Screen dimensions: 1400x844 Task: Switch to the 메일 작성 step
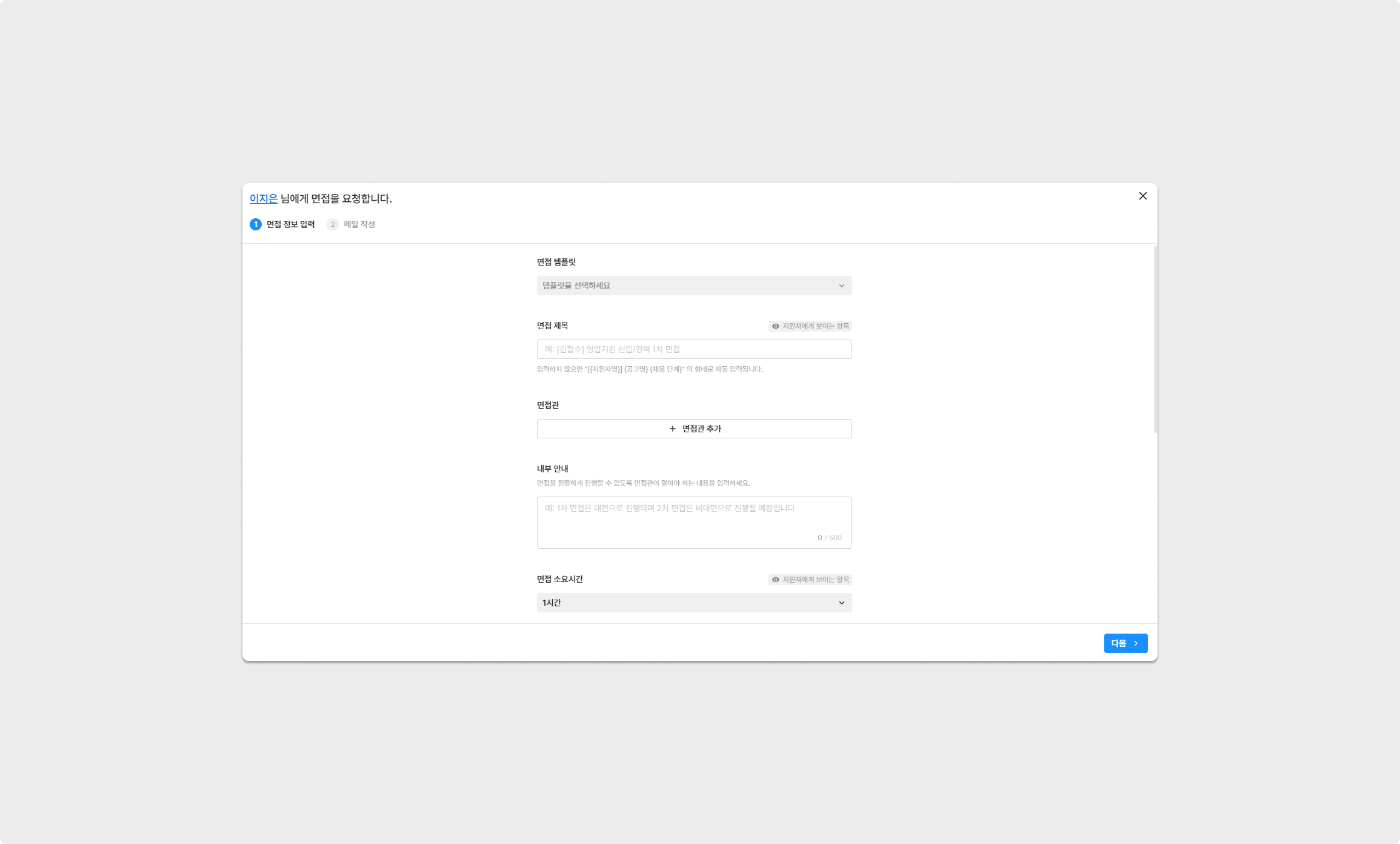359,224
